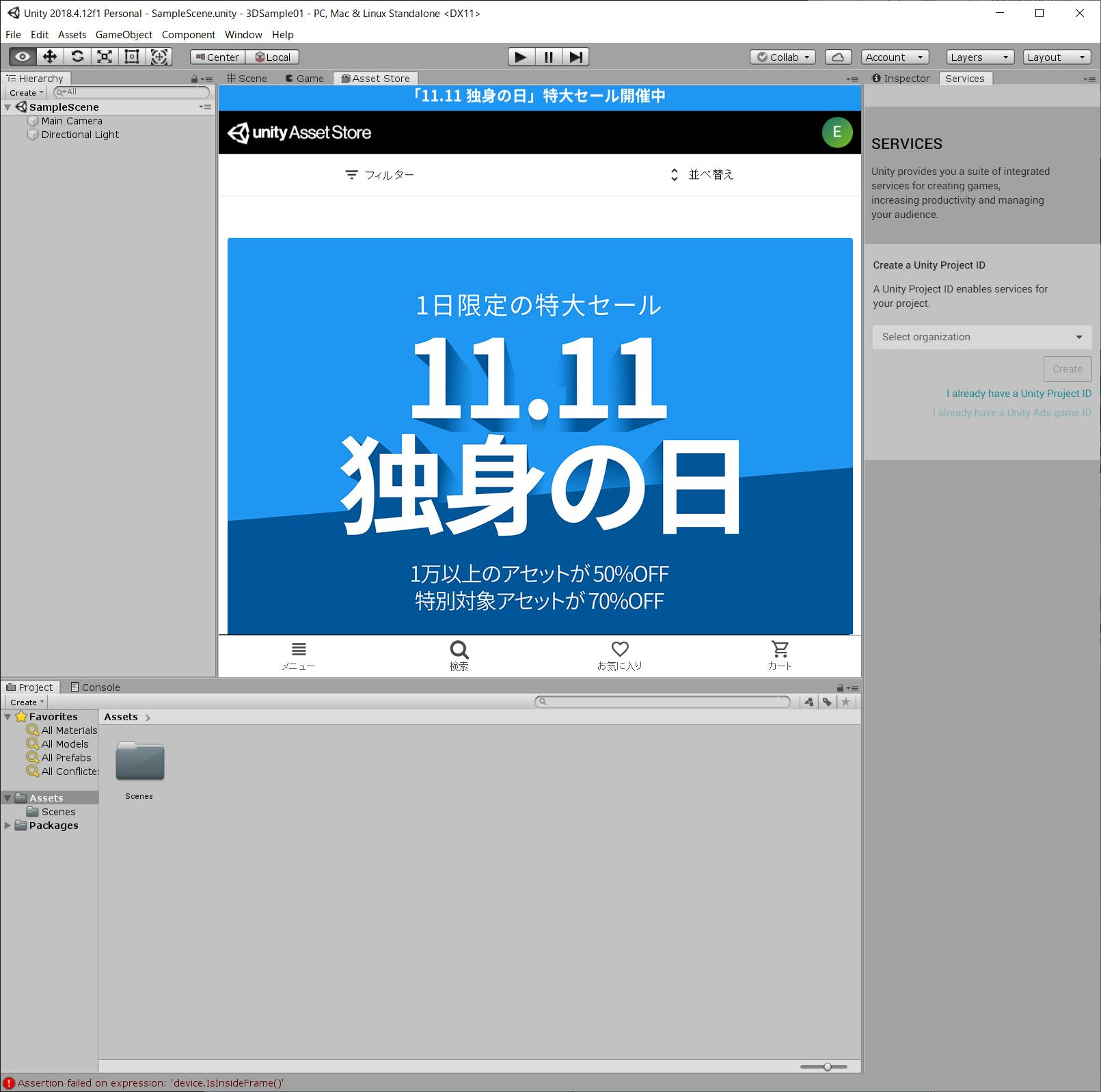
Task: Toggle handle rotation Local button
Action: (273, 57)
